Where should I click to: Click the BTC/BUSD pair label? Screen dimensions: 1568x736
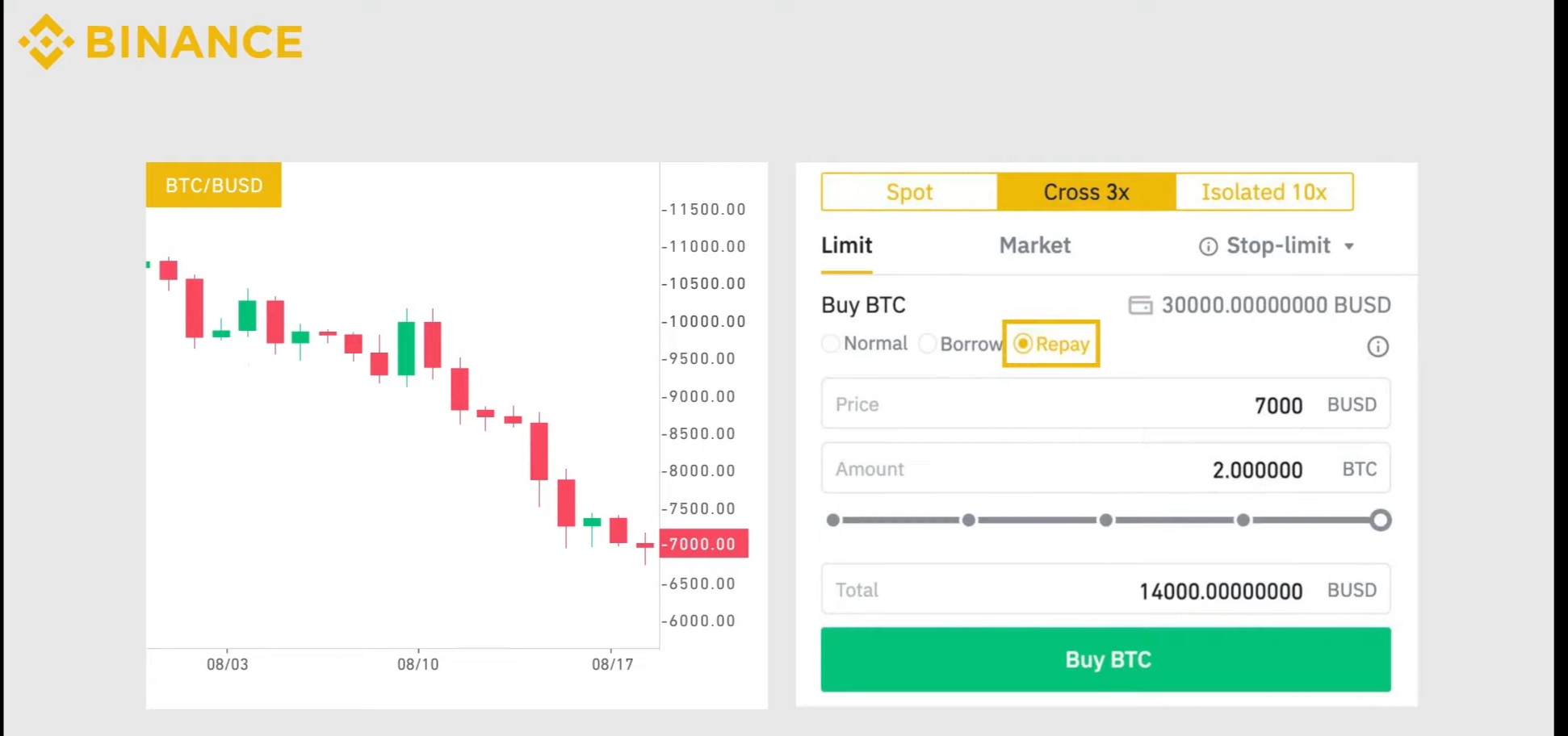pyautogui.click(x=214, y=186)
